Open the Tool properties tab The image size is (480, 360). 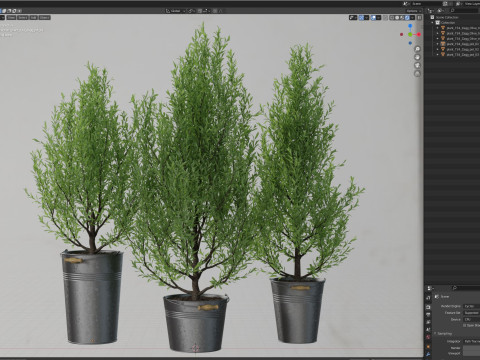pyautogui.click(x=428, y=298)
